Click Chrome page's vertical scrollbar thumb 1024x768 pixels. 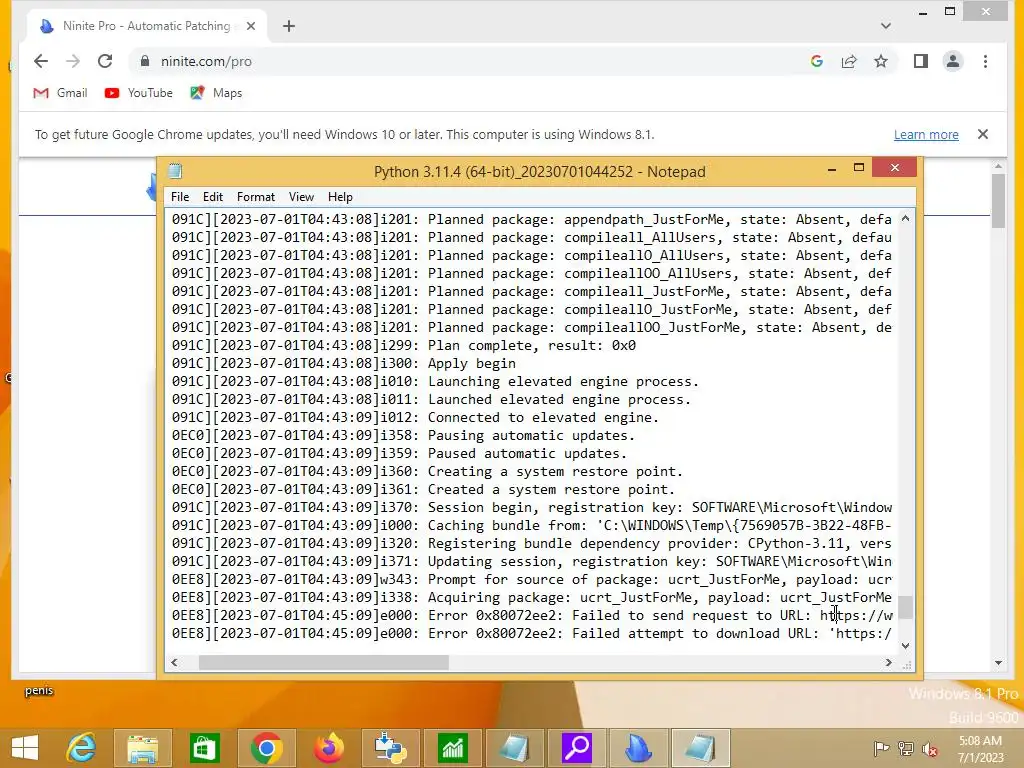998,201
